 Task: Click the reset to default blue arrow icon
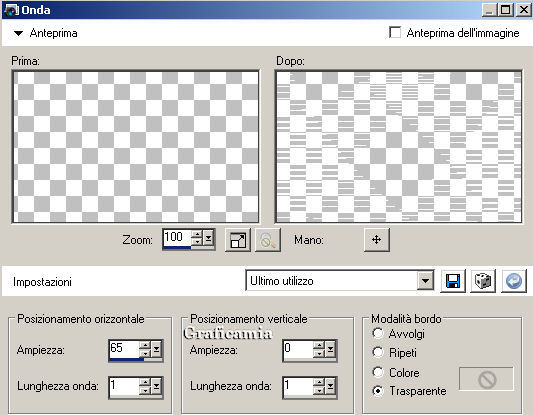point(514,281)
